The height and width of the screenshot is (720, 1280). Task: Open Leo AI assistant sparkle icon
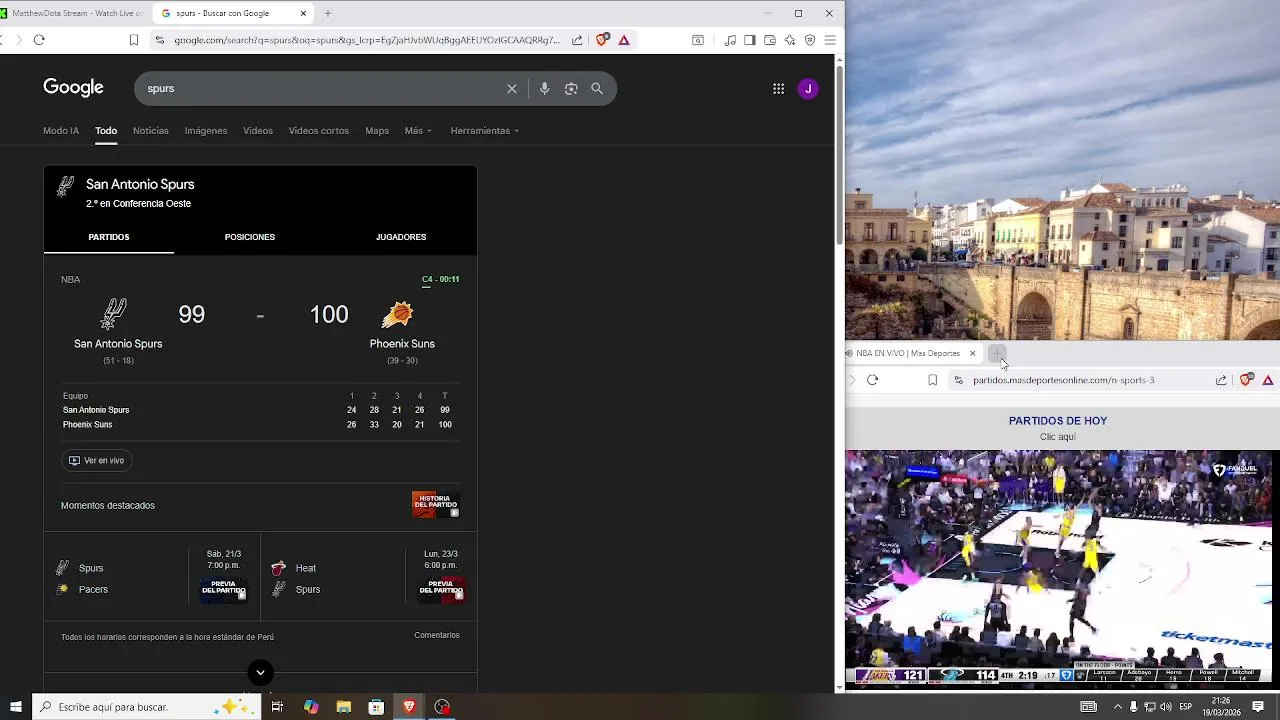click(x=790, y=40)
